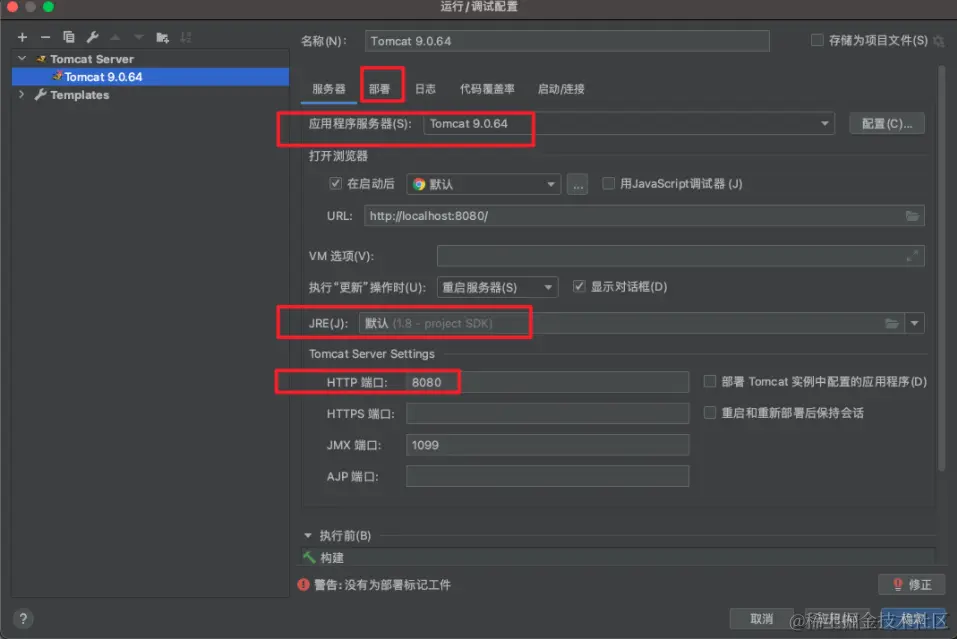Click the HTTPS 端口 input field
957x639 pixels.
pos(547,413)
